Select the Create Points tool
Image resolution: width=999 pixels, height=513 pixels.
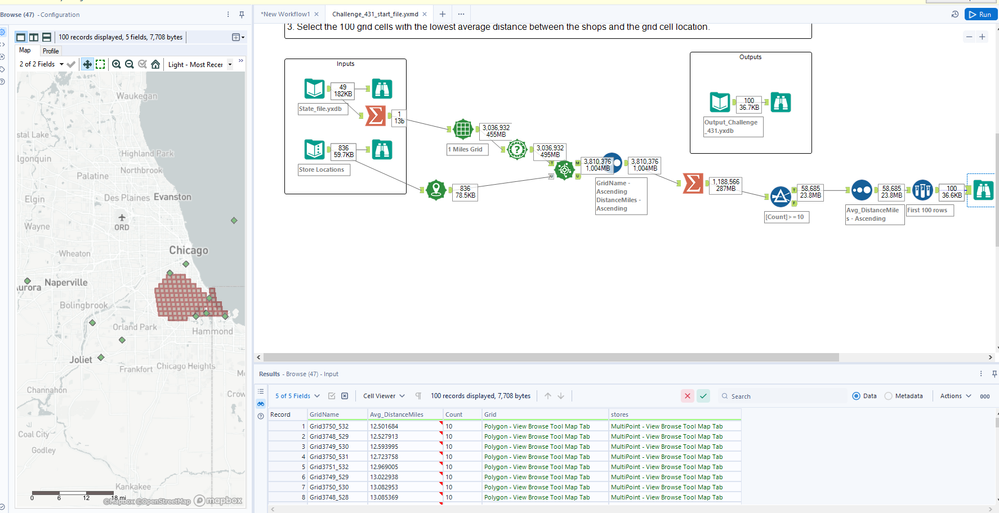436,189
